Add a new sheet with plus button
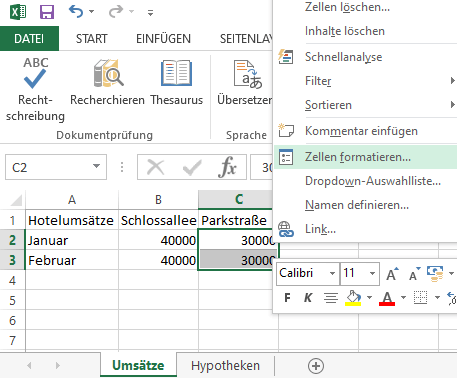The image size is (457, 378). pyautogui.click(x=316, y=366)
